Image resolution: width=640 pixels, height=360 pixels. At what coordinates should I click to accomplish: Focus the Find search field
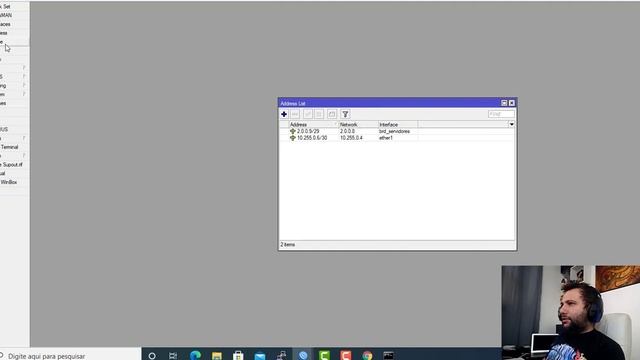coord(501,114)
